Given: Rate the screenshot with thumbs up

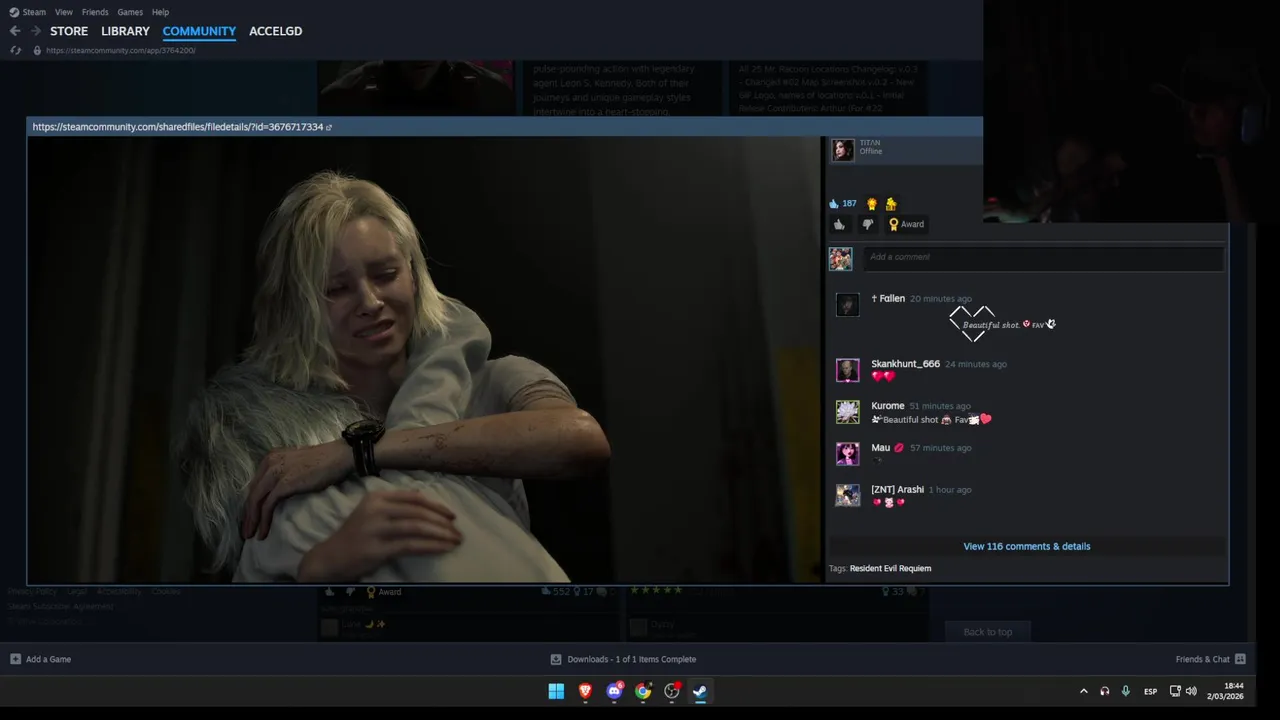Looking at the screenshot, I should [840, 224].
